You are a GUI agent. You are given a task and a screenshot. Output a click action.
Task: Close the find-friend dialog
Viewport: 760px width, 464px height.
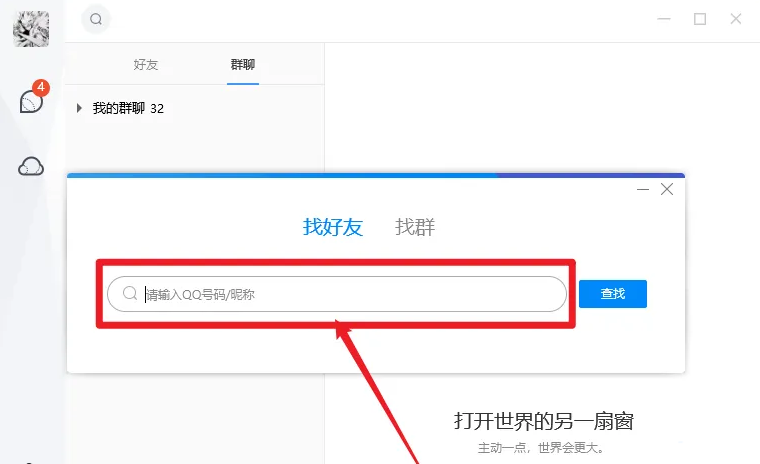coord(667,189)
